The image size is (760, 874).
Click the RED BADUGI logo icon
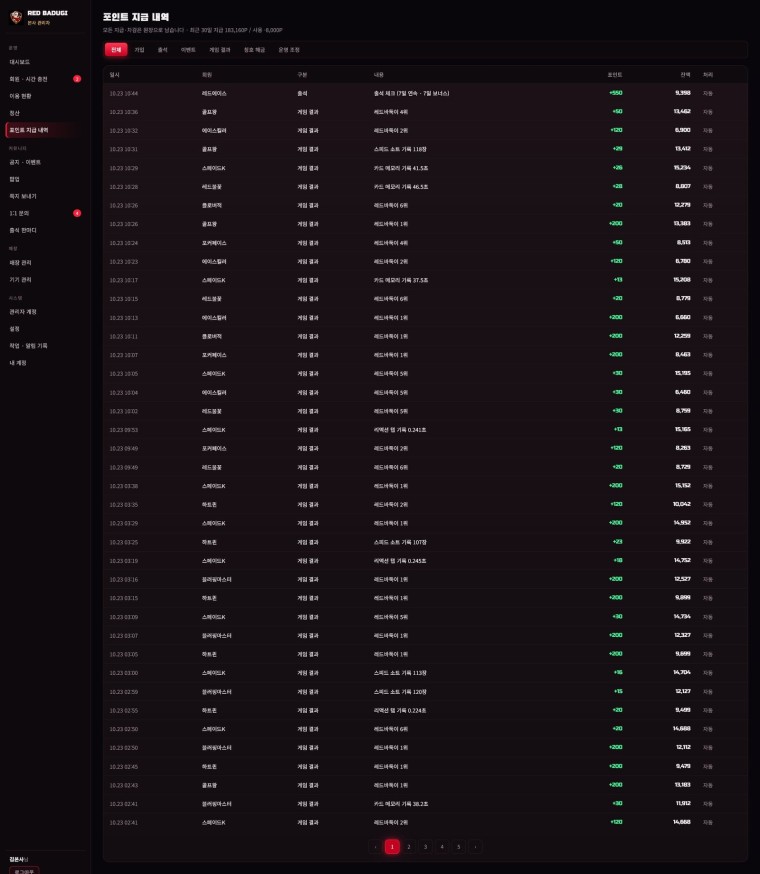point(16,17)
